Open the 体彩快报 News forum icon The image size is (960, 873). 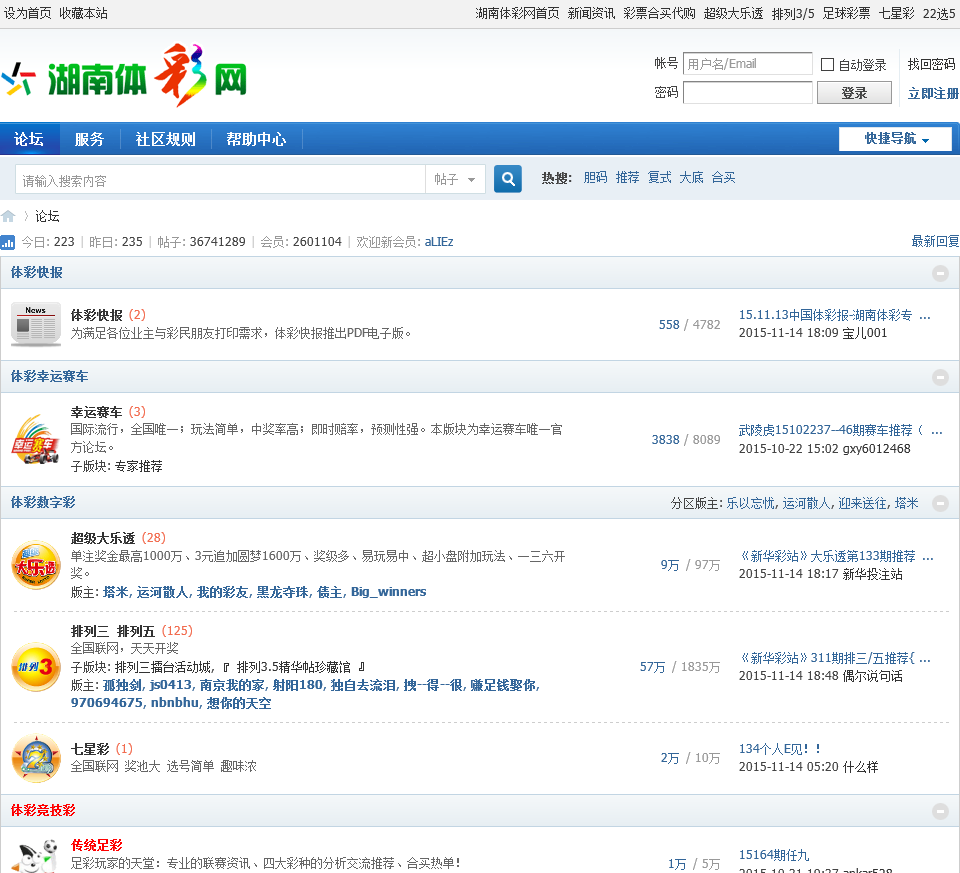point(36,324)
